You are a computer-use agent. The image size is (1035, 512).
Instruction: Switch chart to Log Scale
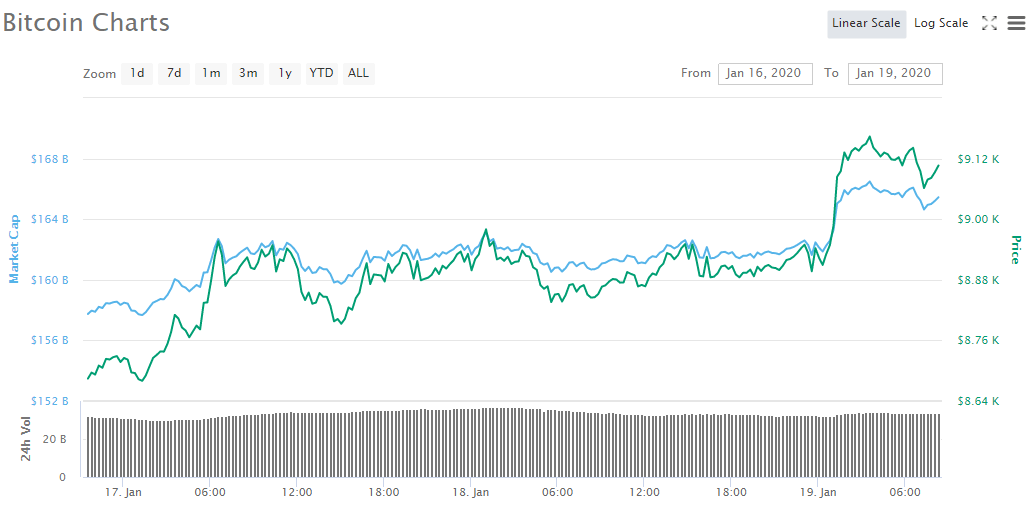tap(941, 24)
